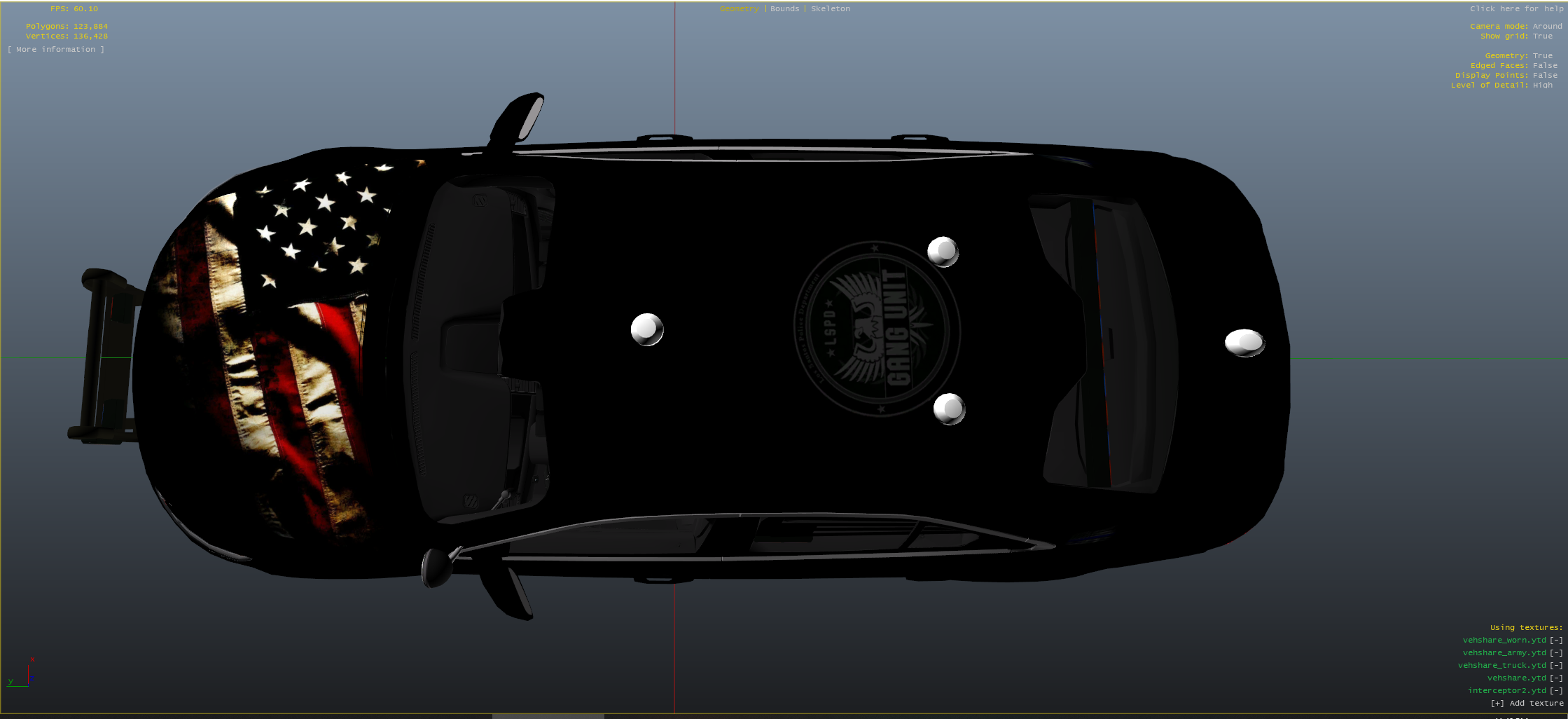1568x719 pixels.
Task: Select vehshare_worn.ytd texture name
Action: (x=1504, y=640)
